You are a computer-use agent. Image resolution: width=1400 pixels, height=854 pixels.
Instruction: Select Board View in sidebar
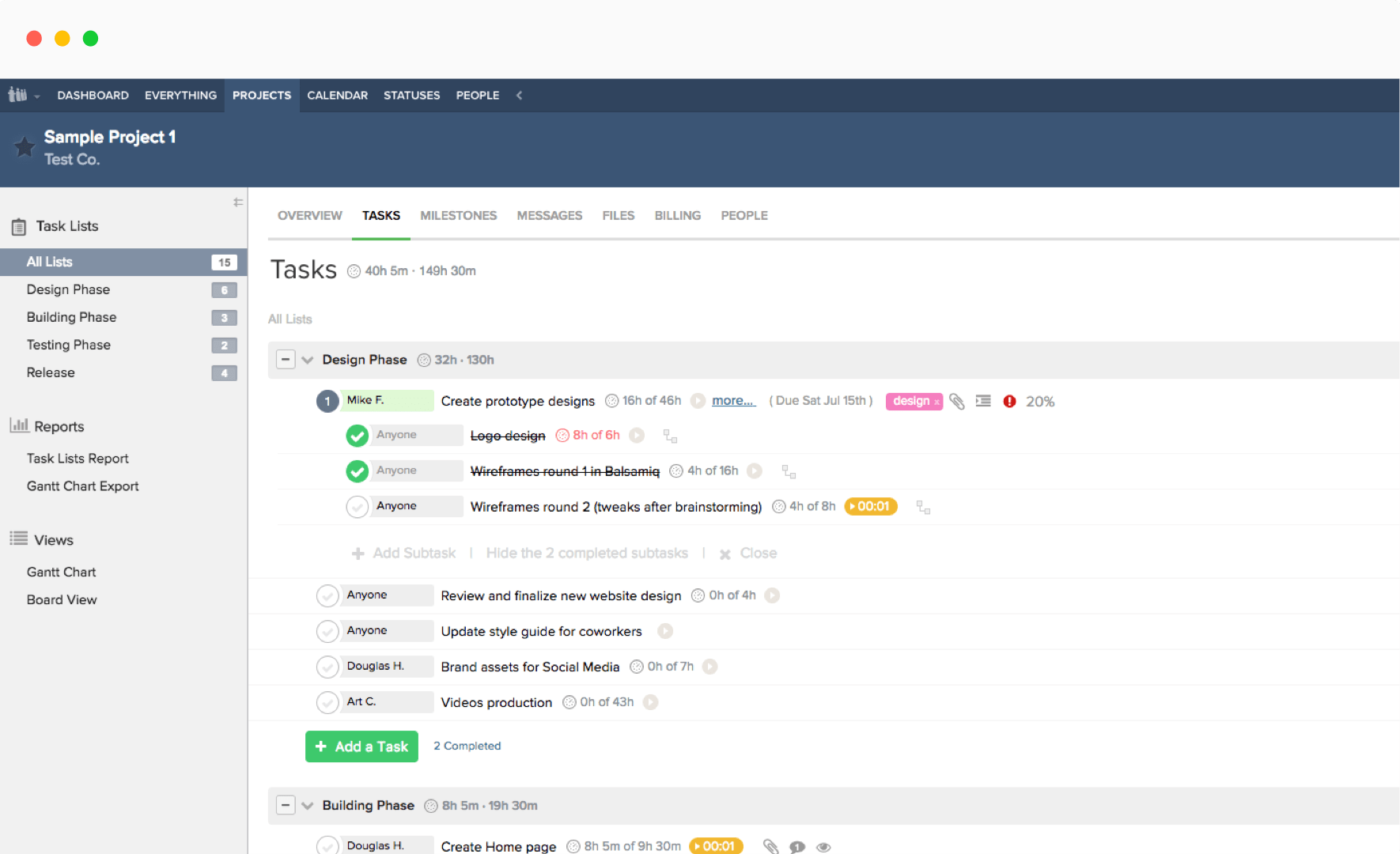62,600
